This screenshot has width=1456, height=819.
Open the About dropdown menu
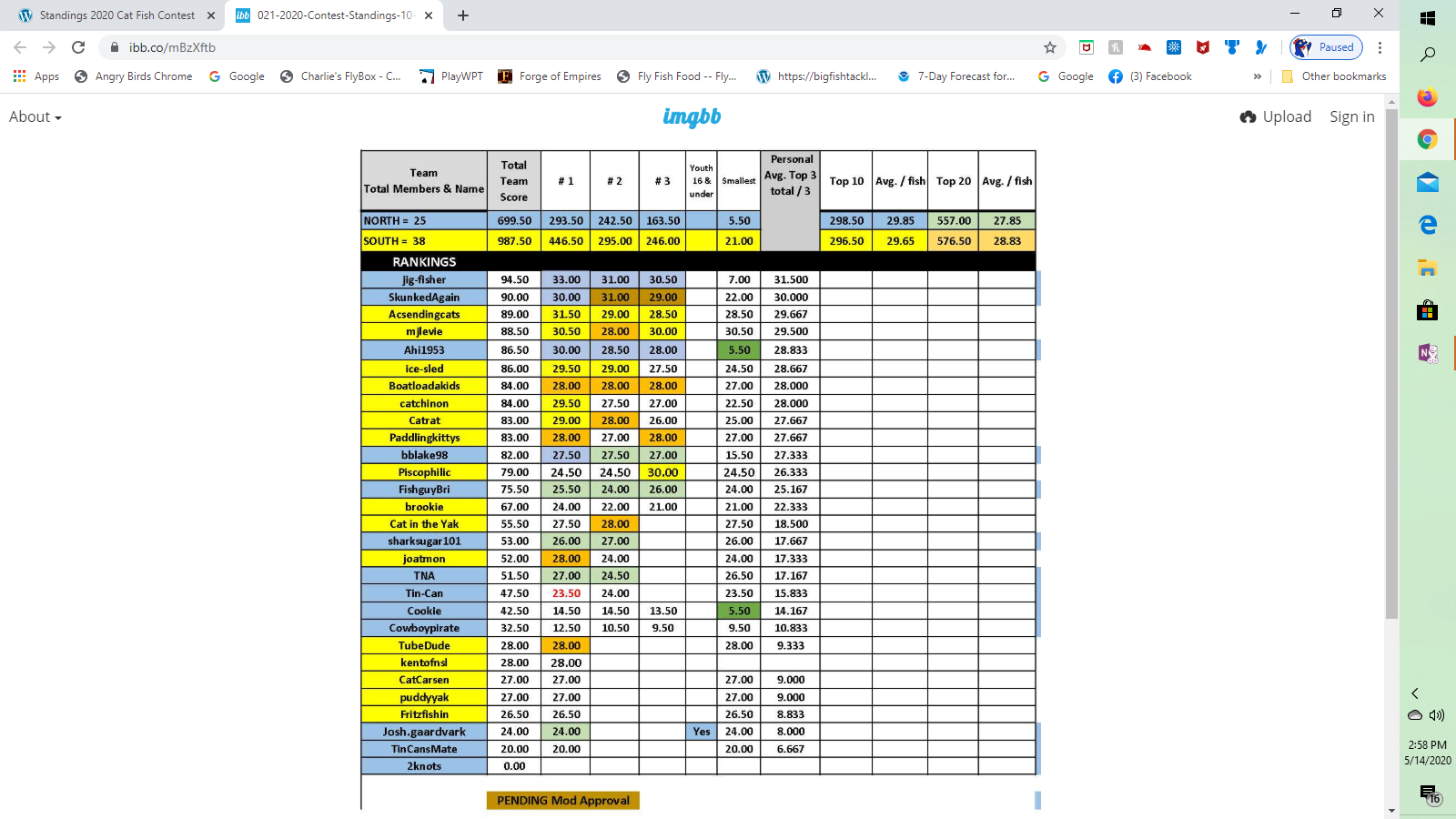(x=35, y=116)
